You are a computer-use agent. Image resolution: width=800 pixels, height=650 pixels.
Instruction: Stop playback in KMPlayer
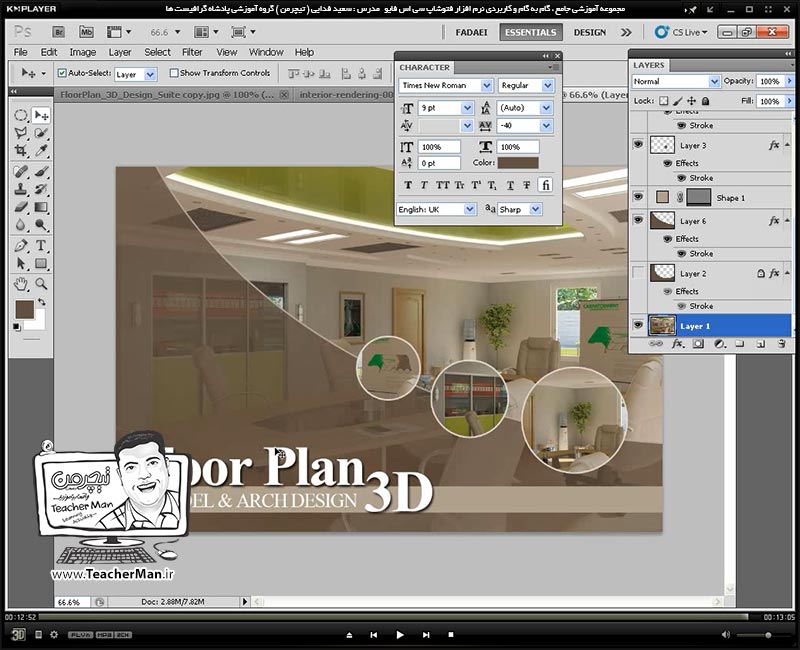tap(451, 635)
